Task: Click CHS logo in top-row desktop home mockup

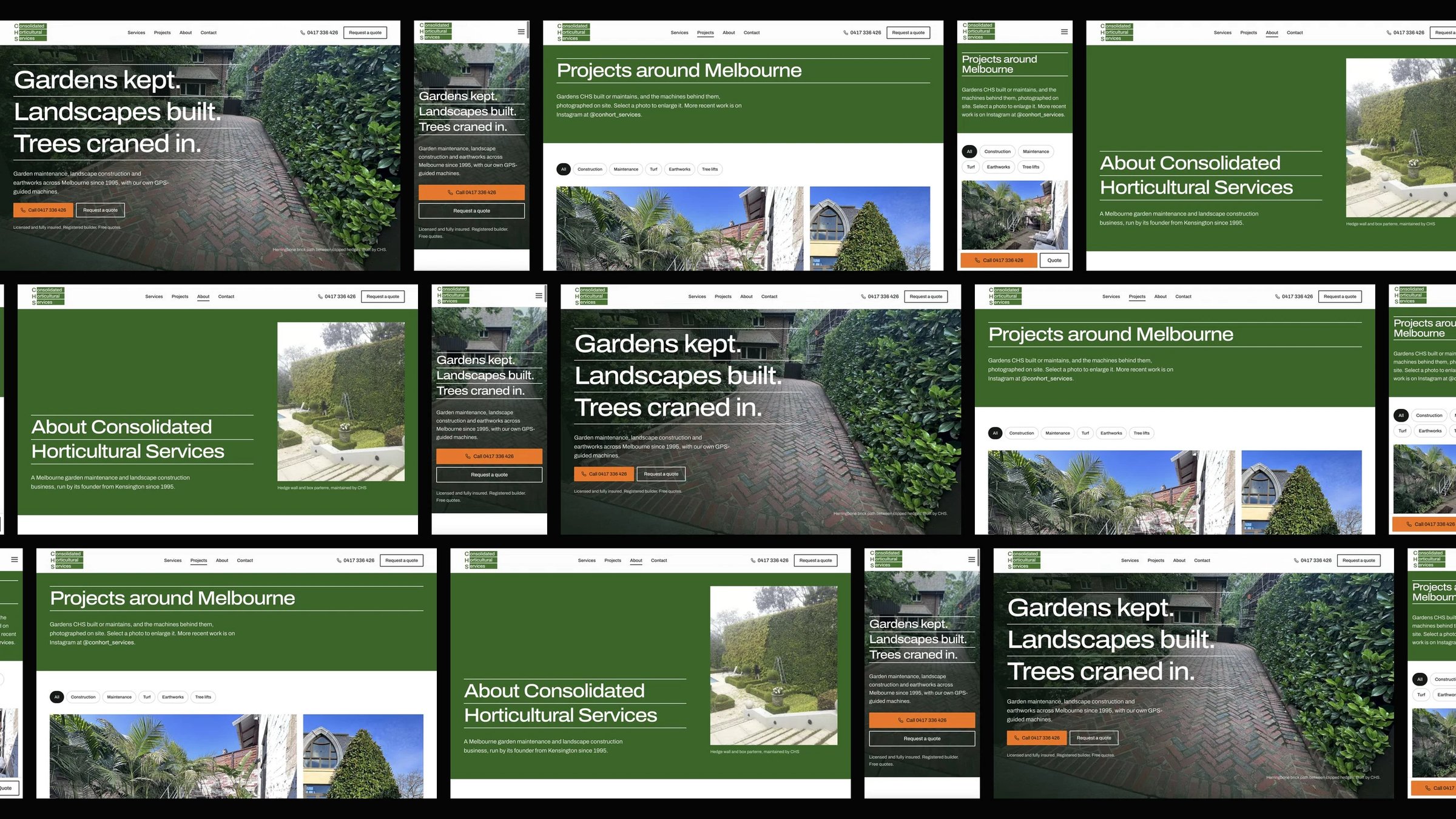Action: [x=30, y=32]
